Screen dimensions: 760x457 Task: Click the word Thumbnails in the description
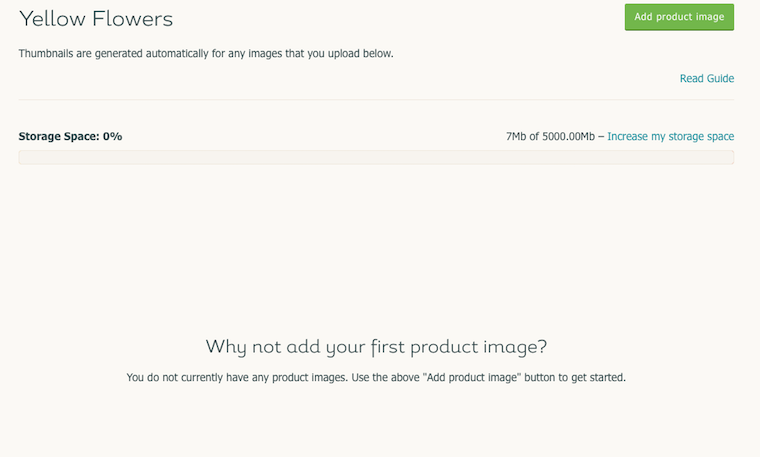pos(46,53)
